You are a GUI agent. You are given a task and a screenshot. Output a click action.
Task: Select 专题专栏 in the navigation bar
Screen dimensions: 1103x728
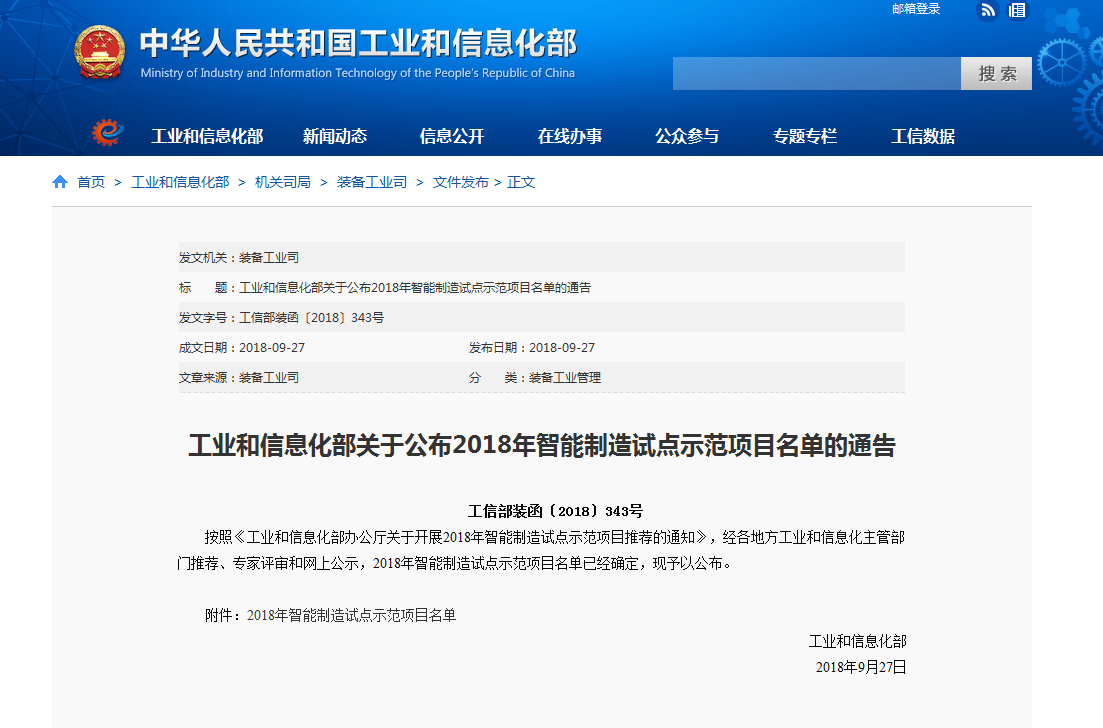(x=805, y=137)
